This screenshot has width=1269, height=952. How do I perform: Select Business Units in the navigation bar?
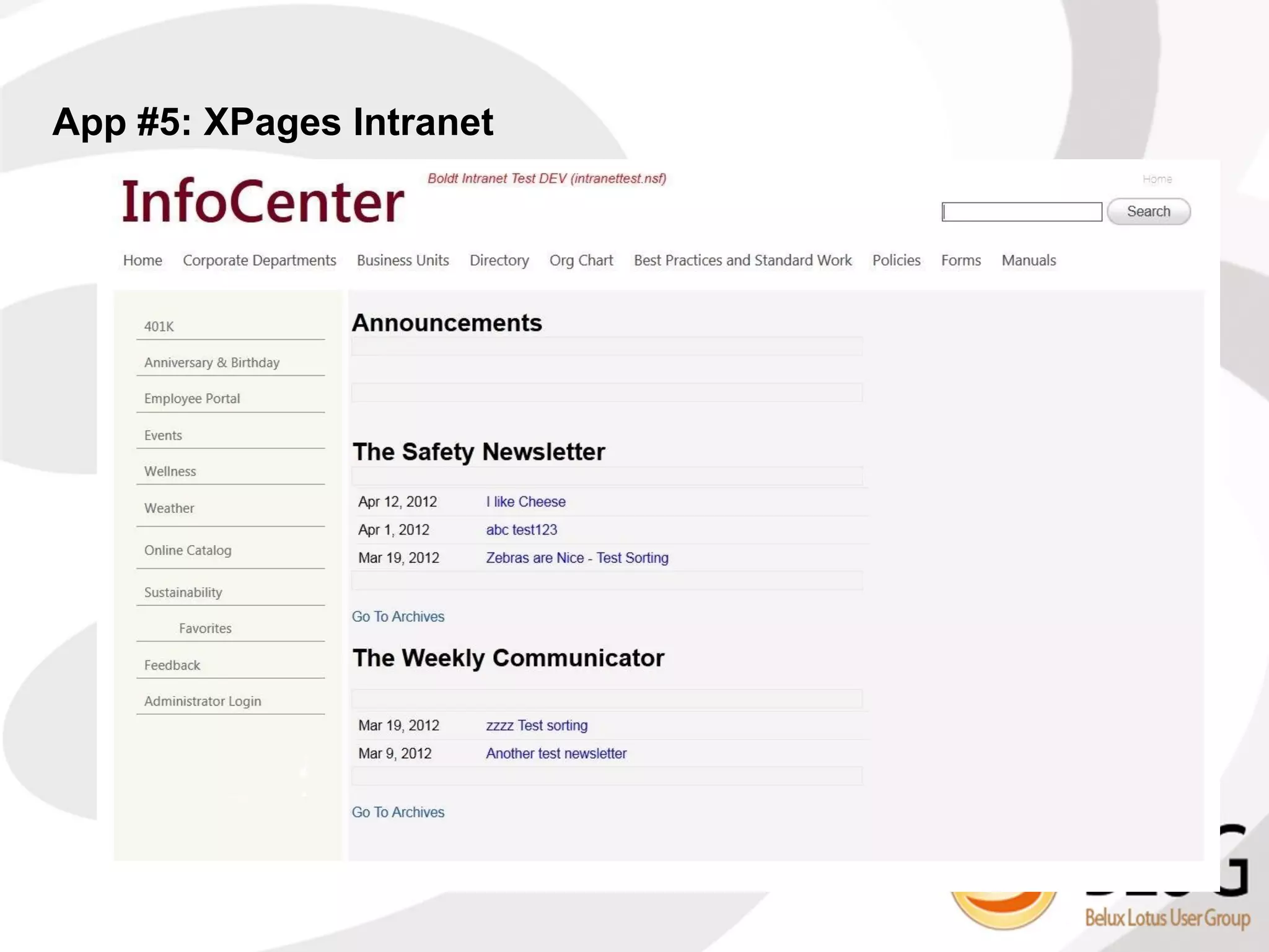click(x=403, y=260)
